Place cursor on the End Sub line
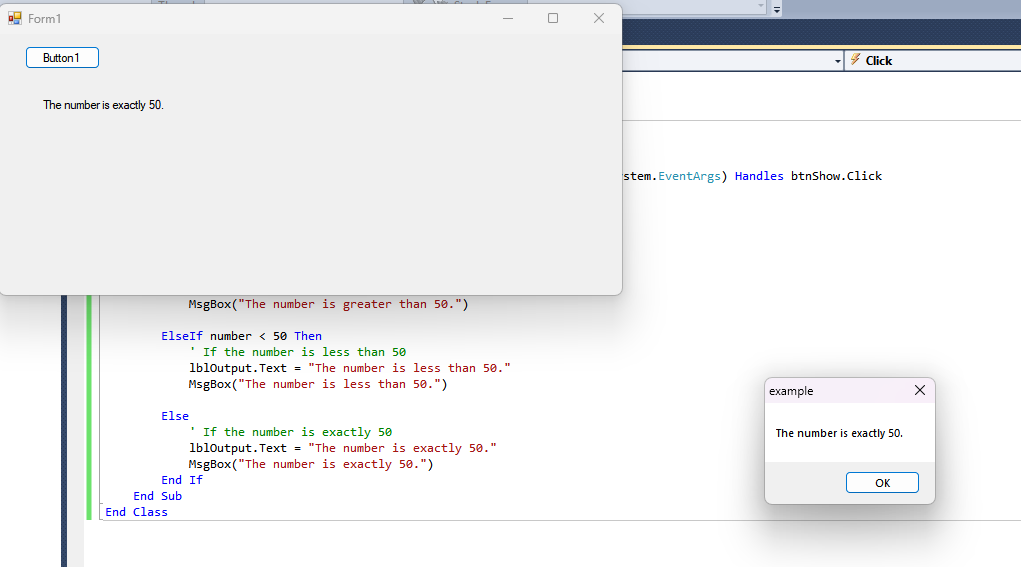 click(157, 496)
